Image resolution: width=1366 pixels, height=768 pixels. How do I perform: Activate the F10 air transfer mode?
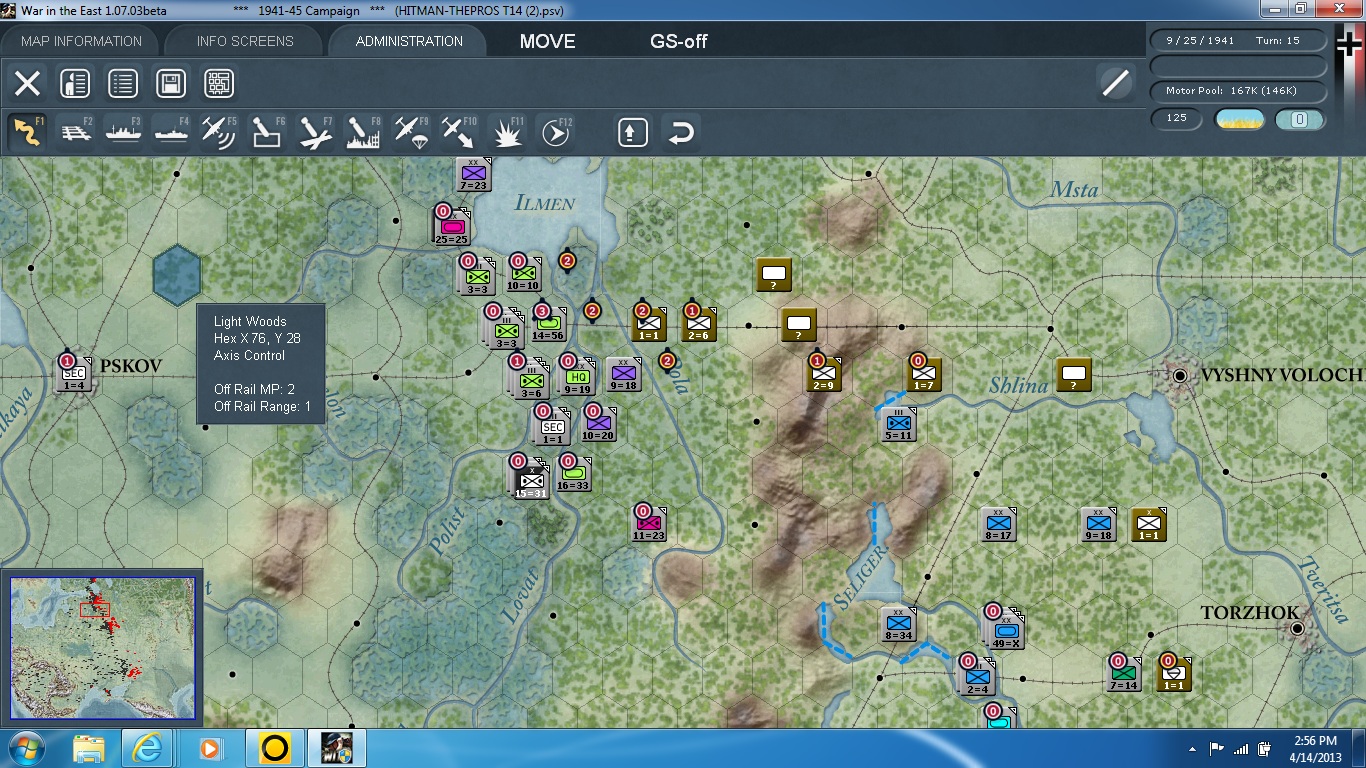(460, 132)
